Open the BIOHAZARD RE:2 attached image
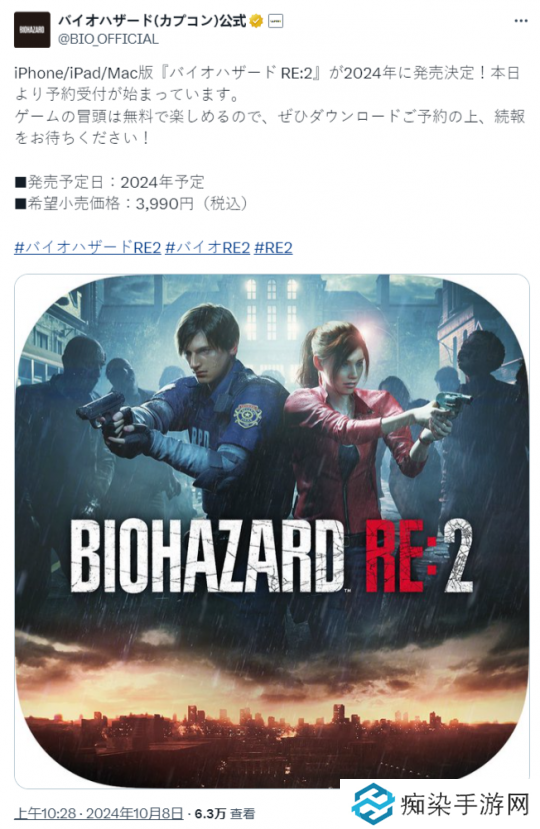Screen dimensions: 540x829 [271, 531]
